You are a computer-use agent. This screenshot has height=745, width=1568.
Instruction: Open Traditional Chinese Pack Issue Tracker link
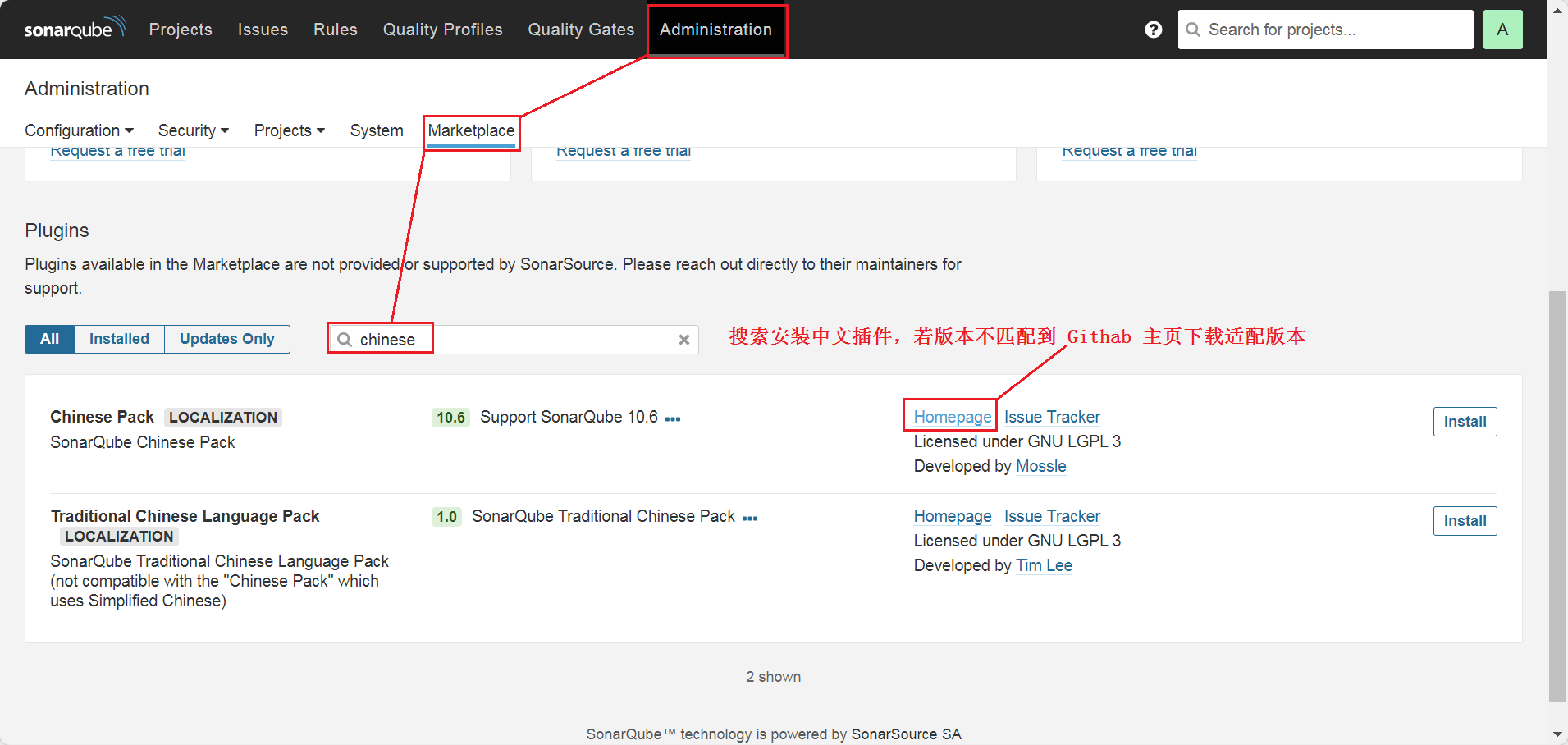pyautogui.click(x=1052, y=516)
